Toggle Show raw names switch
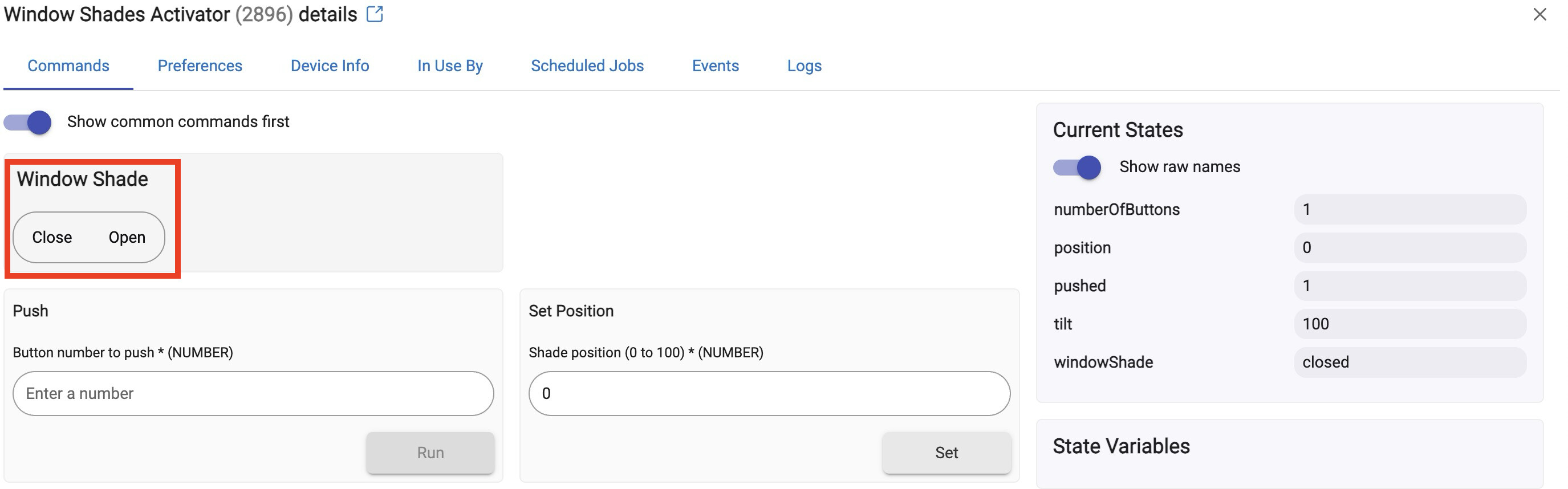Viewport: 1568px width, 489px height. click(x=1077, y=167)
